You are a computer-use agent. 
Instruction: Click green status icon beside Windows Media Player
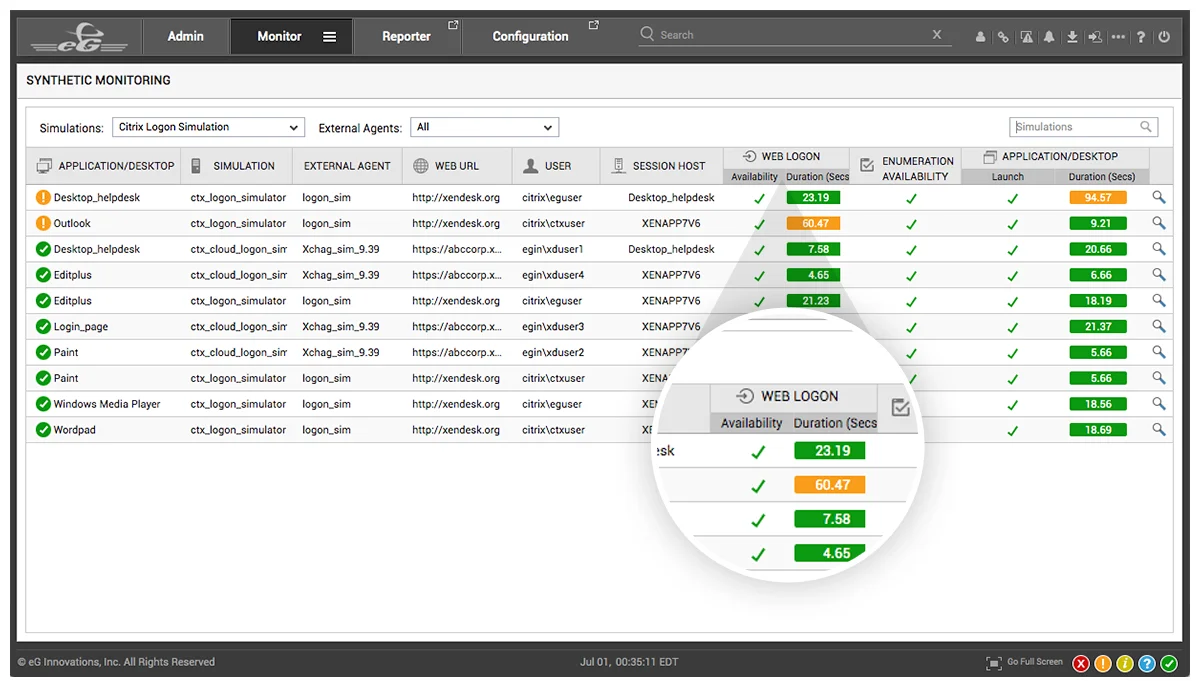point(43,404)
